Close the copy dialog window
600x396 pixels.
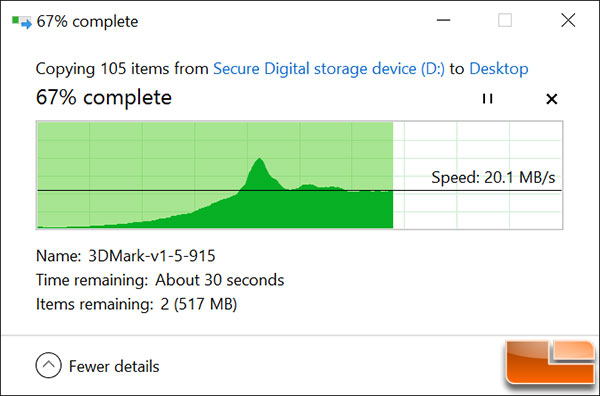pos(568,20)
